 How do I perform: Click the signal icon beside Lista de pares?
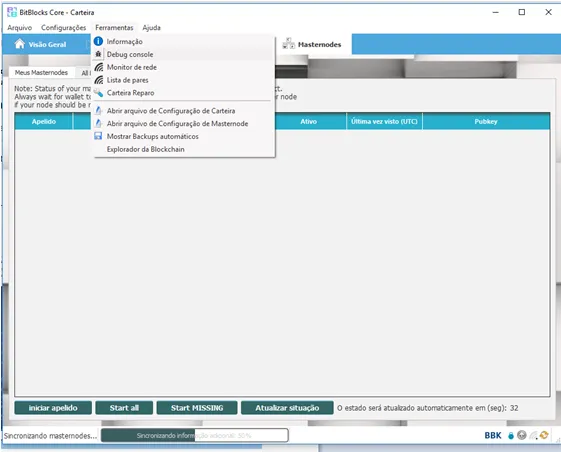pos(98,80)
